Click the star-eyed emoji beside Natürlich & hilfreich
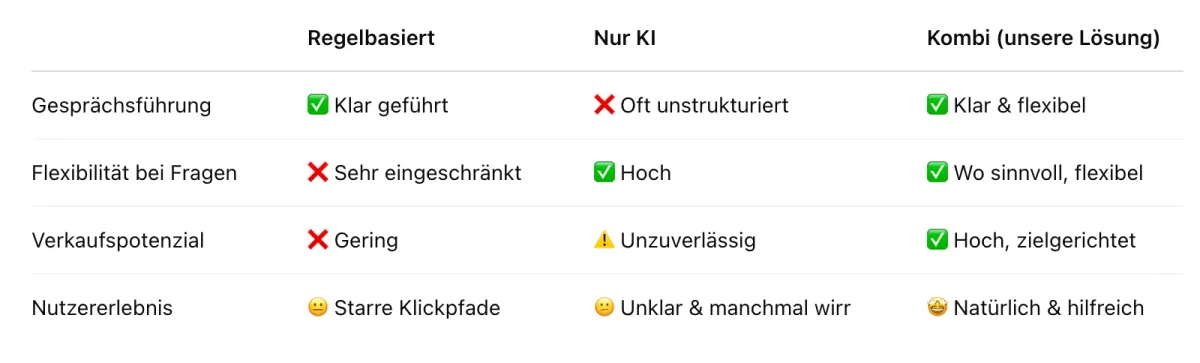 pos(937,308)
